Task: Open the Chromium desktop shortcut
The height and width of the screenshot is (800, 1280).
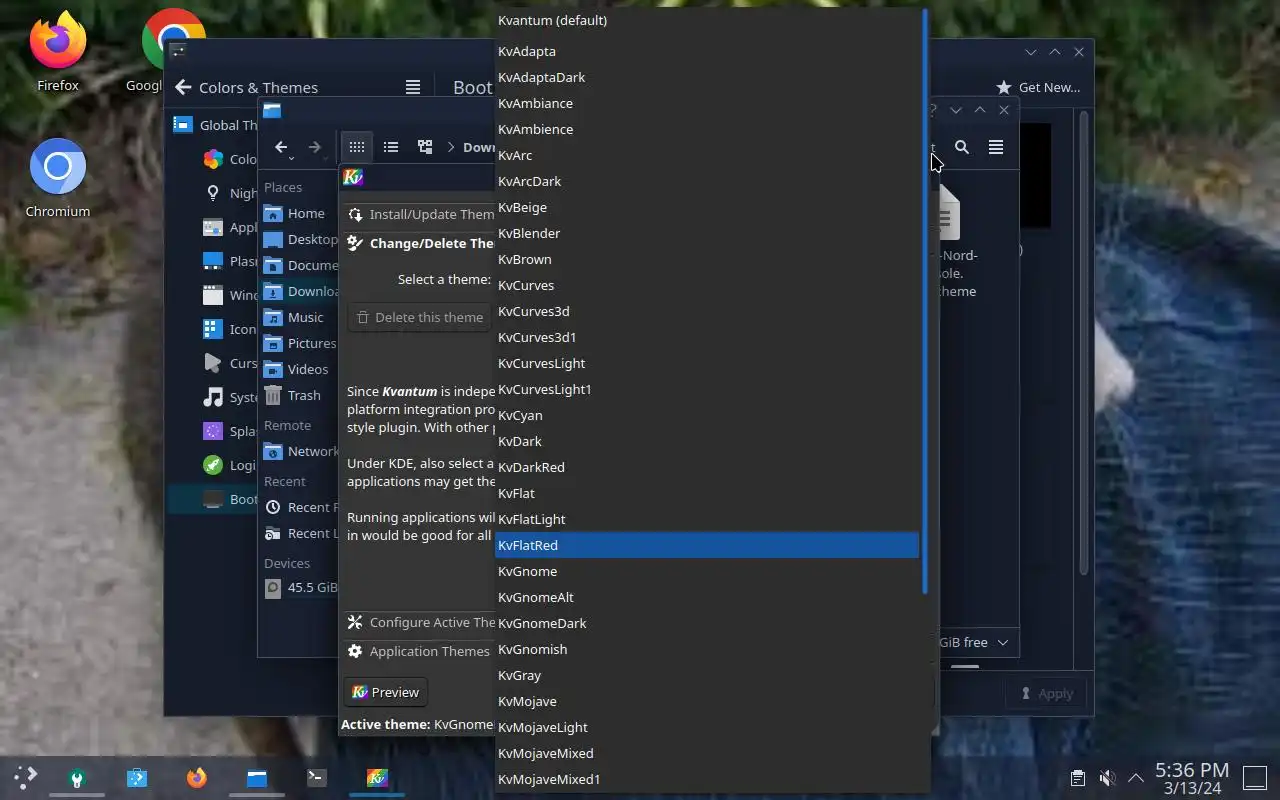Action: click(58, 178)
